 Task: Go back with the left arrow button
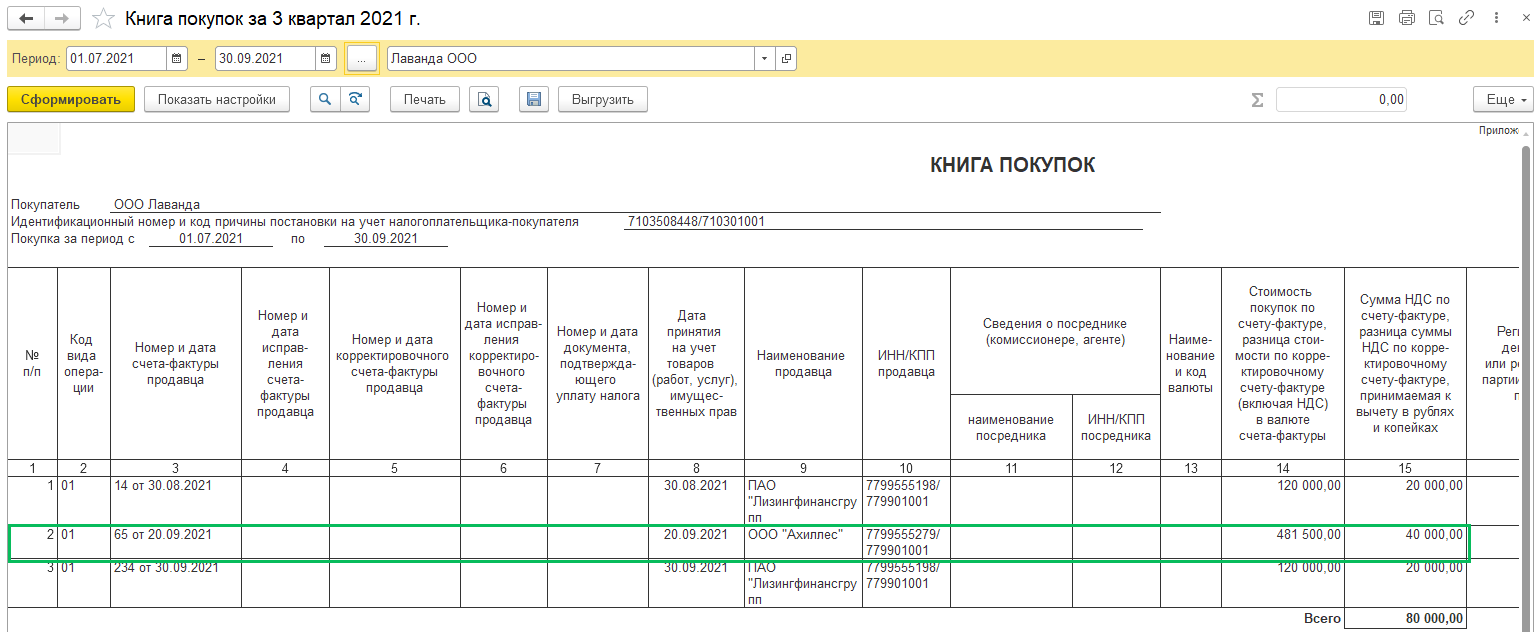pyautogui.click(x=26, y=19)
